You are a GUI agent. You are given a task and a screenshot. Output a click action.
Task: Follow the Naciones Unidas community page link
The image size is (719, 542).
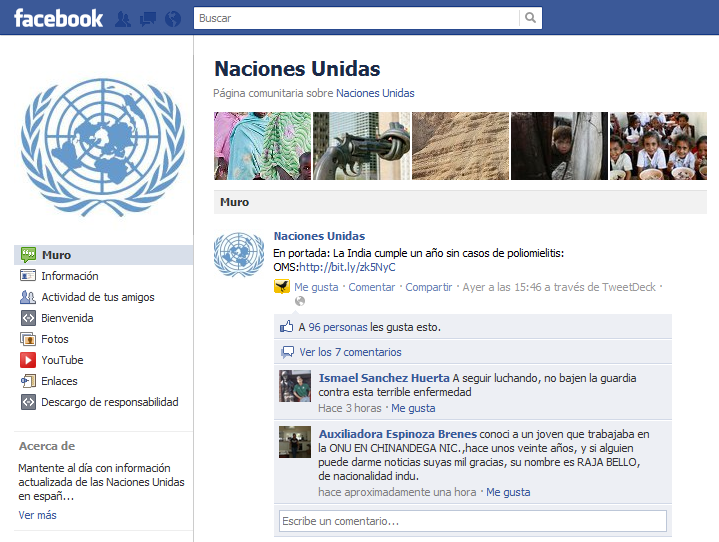coord(375,93)
